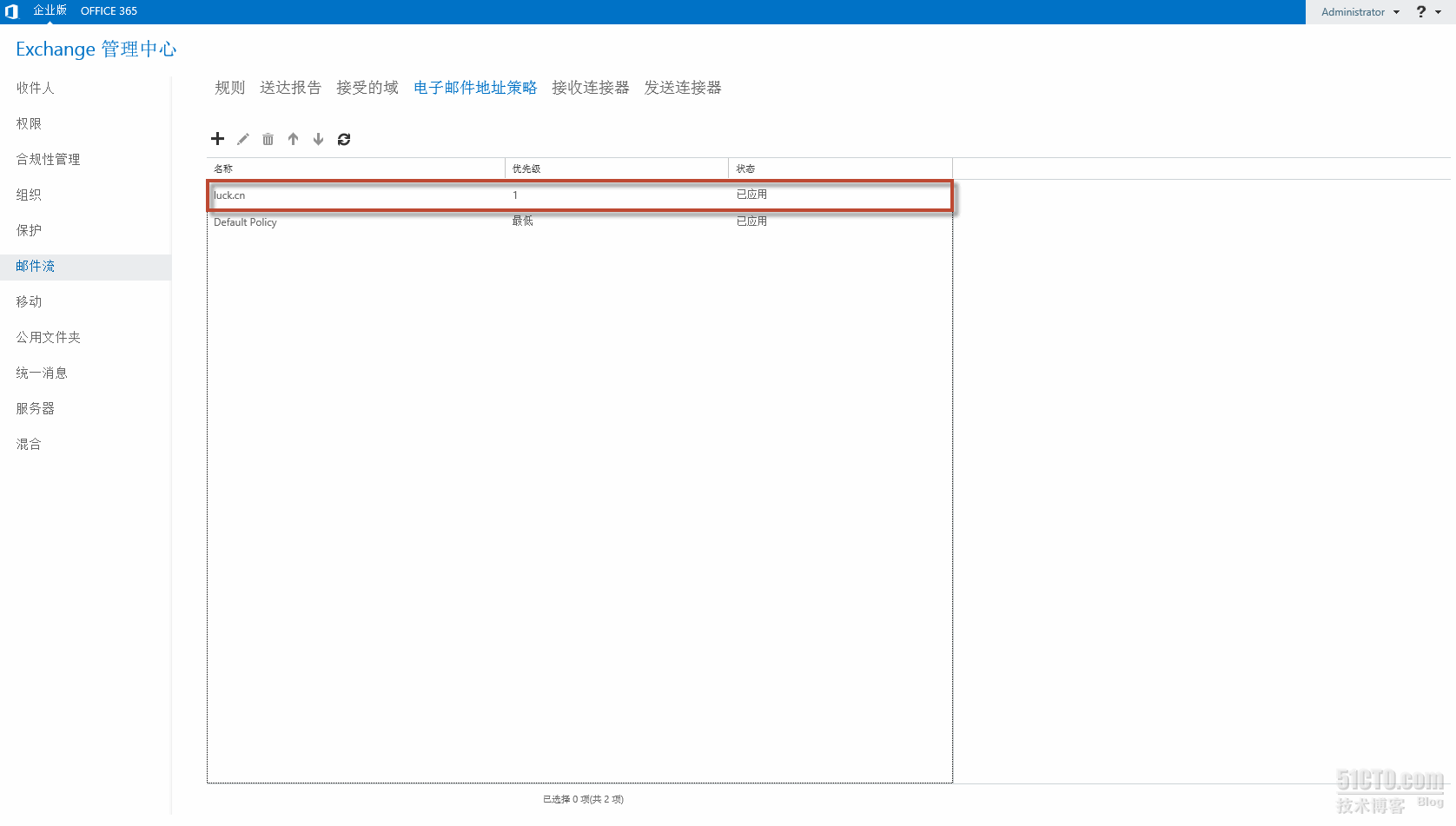Screen dimensions: 1456x826
Task: Click 最低 priority of Default Policy
Action: coord(522,221)
